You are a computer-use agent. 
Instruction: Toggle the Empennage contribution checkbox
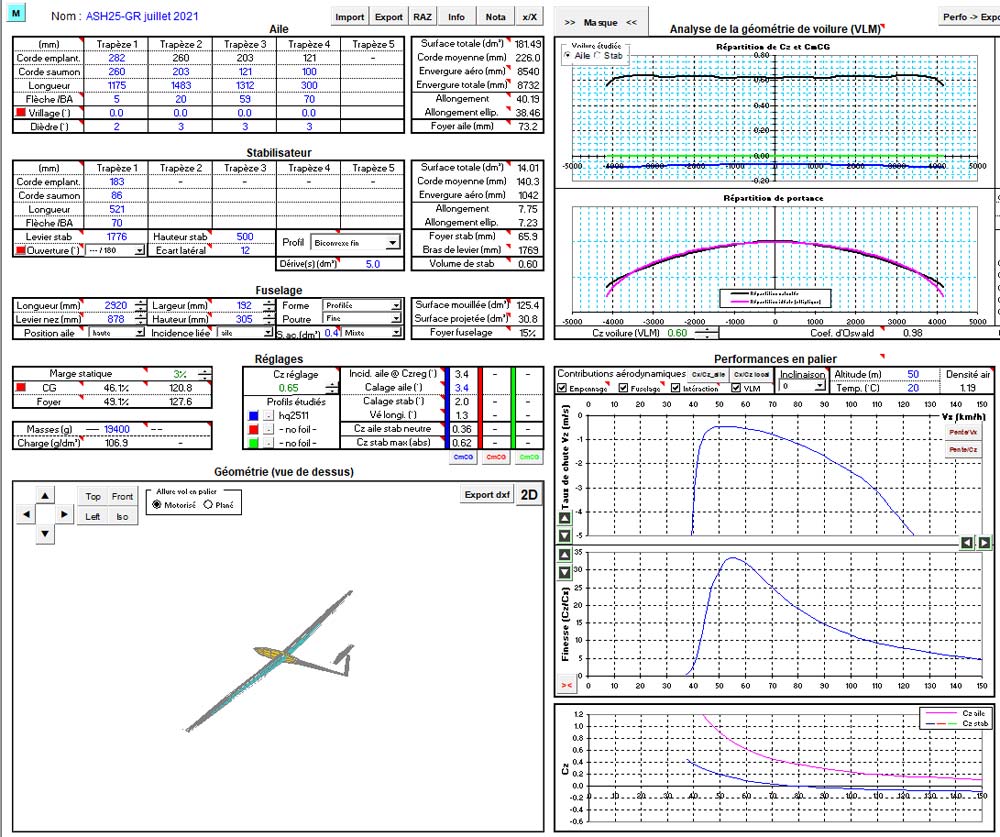tap(562, 388)
